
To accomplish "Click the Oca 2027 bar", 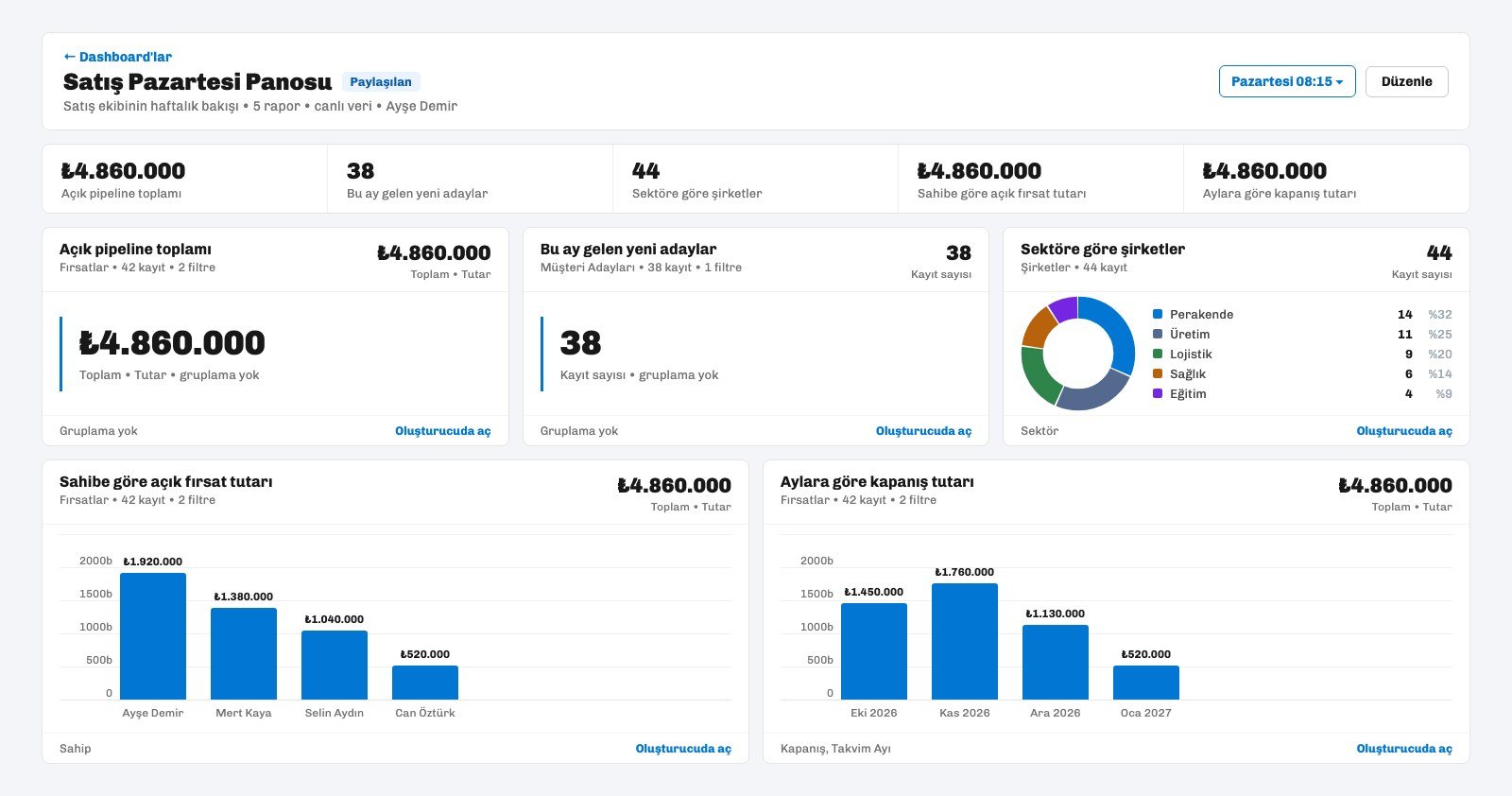I will [1146, 683].
